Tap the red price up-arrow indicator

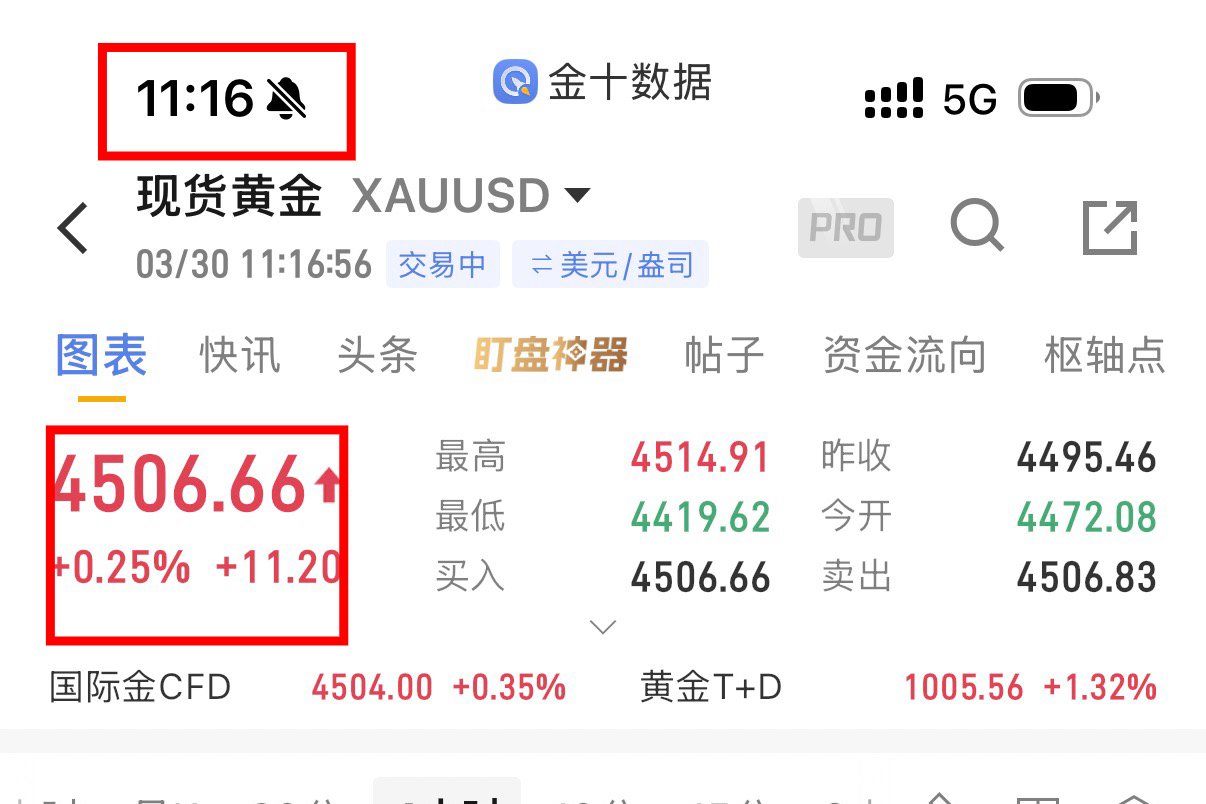[x=328, y=486]
